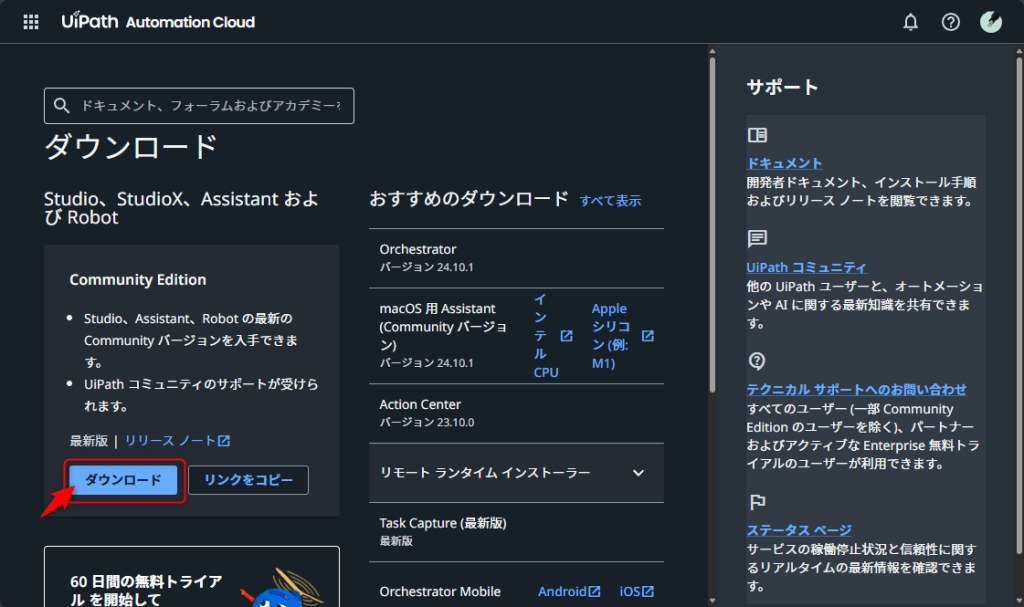The width and height of the screenshot is (1024, 607).
Task: Click the リンクをコピー button
Action: 248,480
